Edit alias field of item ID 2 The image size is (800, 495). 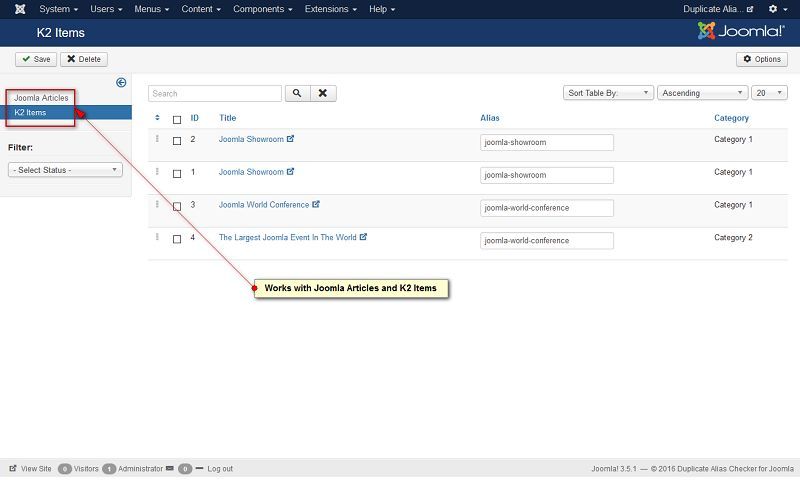point(546,142)
